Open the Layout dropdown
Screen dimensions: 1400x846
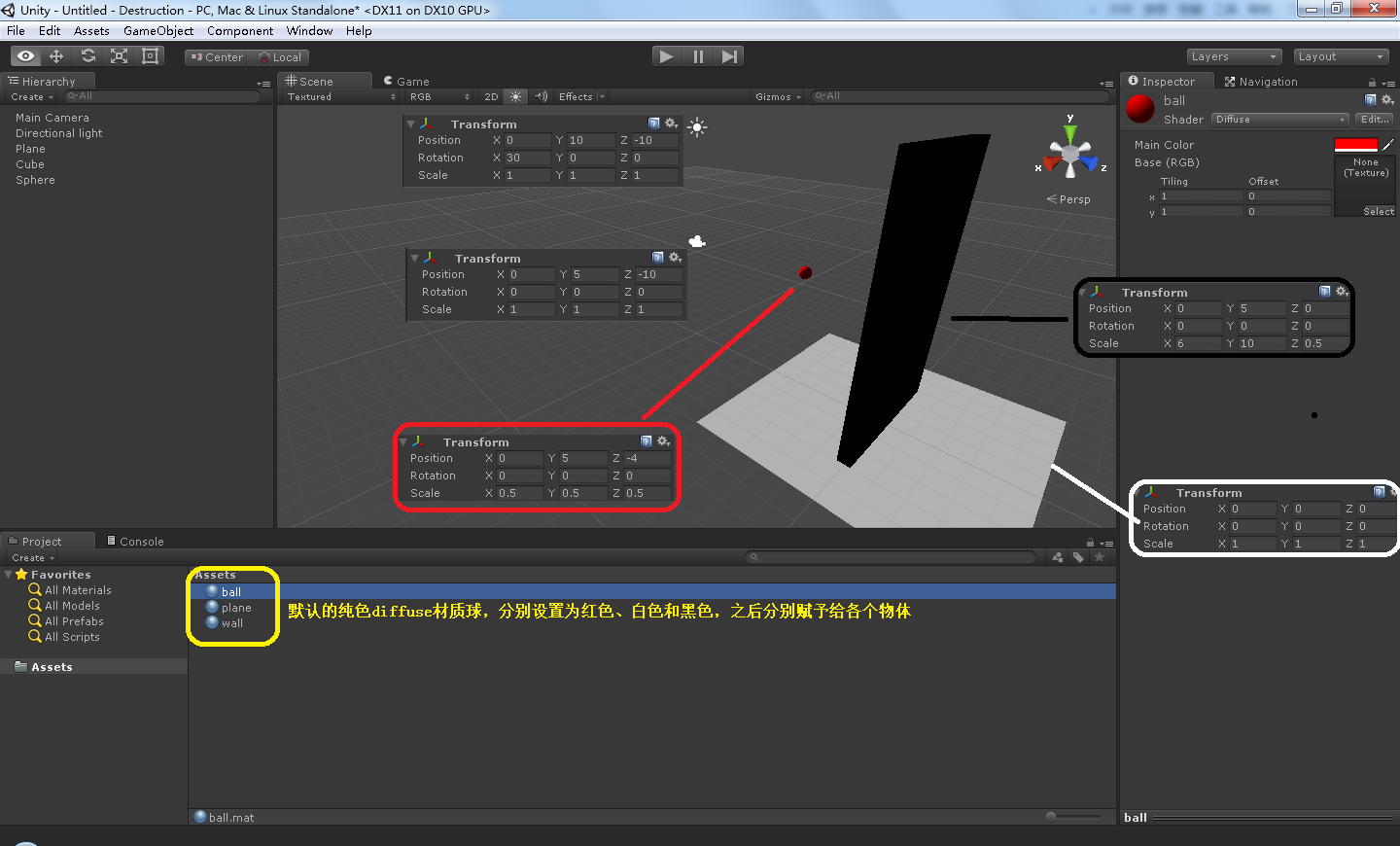pyautogui.click(x=1341, y=56)
